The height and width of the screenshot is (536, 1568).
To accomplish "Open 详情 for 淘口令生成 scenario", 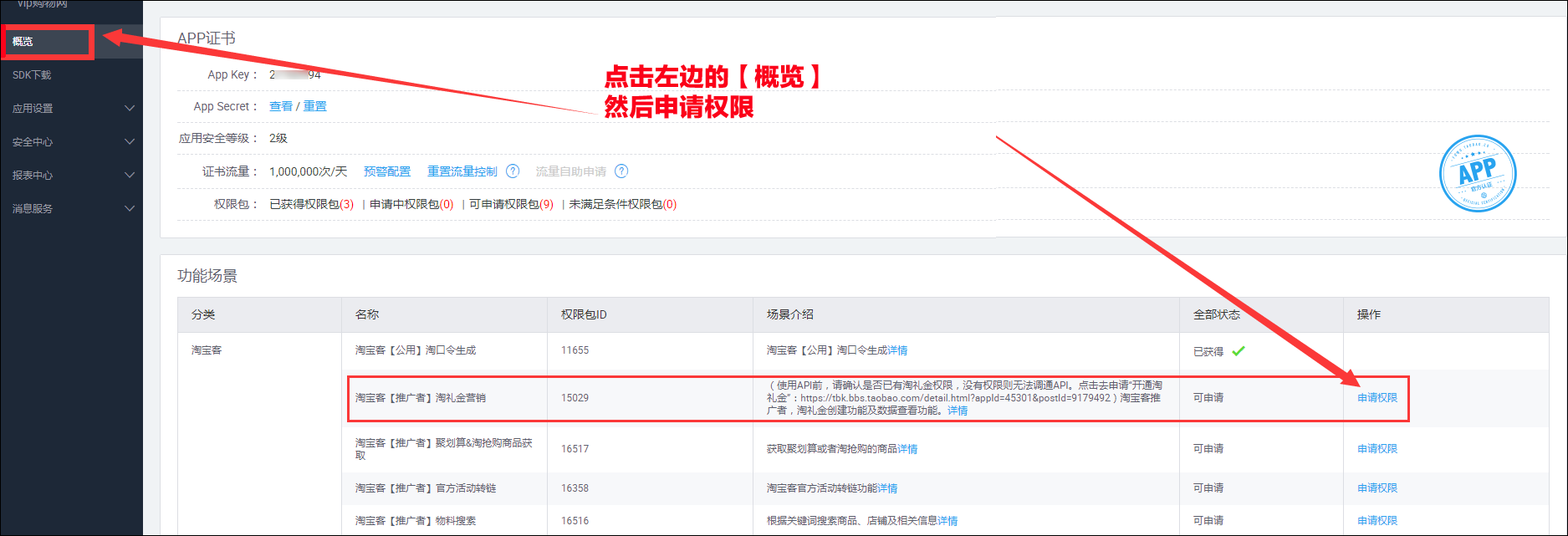I will click(x=897, y=350).
